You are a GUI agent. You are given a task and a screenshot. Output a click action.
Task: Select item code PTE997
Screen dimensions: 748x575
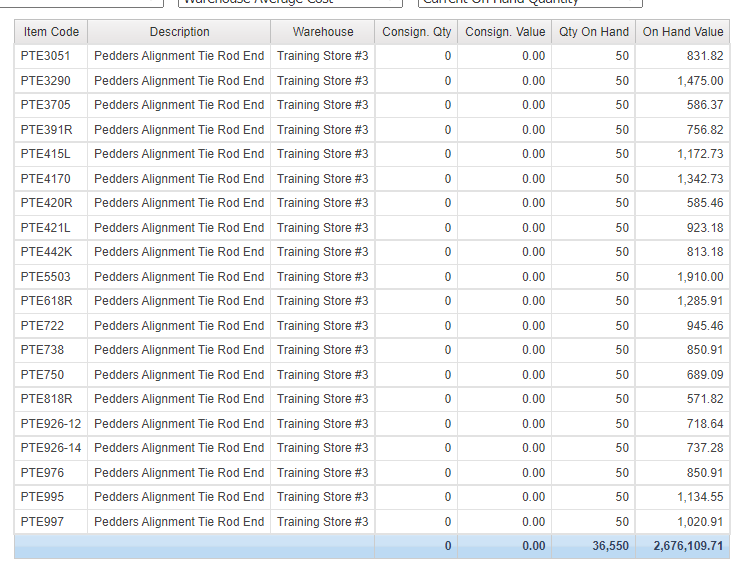(x=42, y=522)
